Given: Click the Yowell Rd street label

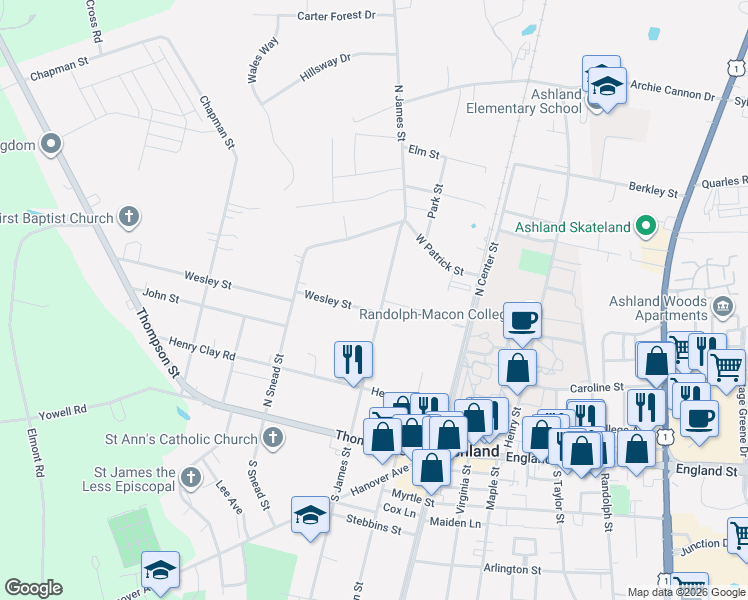Looking at the screenshot, I should (x=62, y=413).
